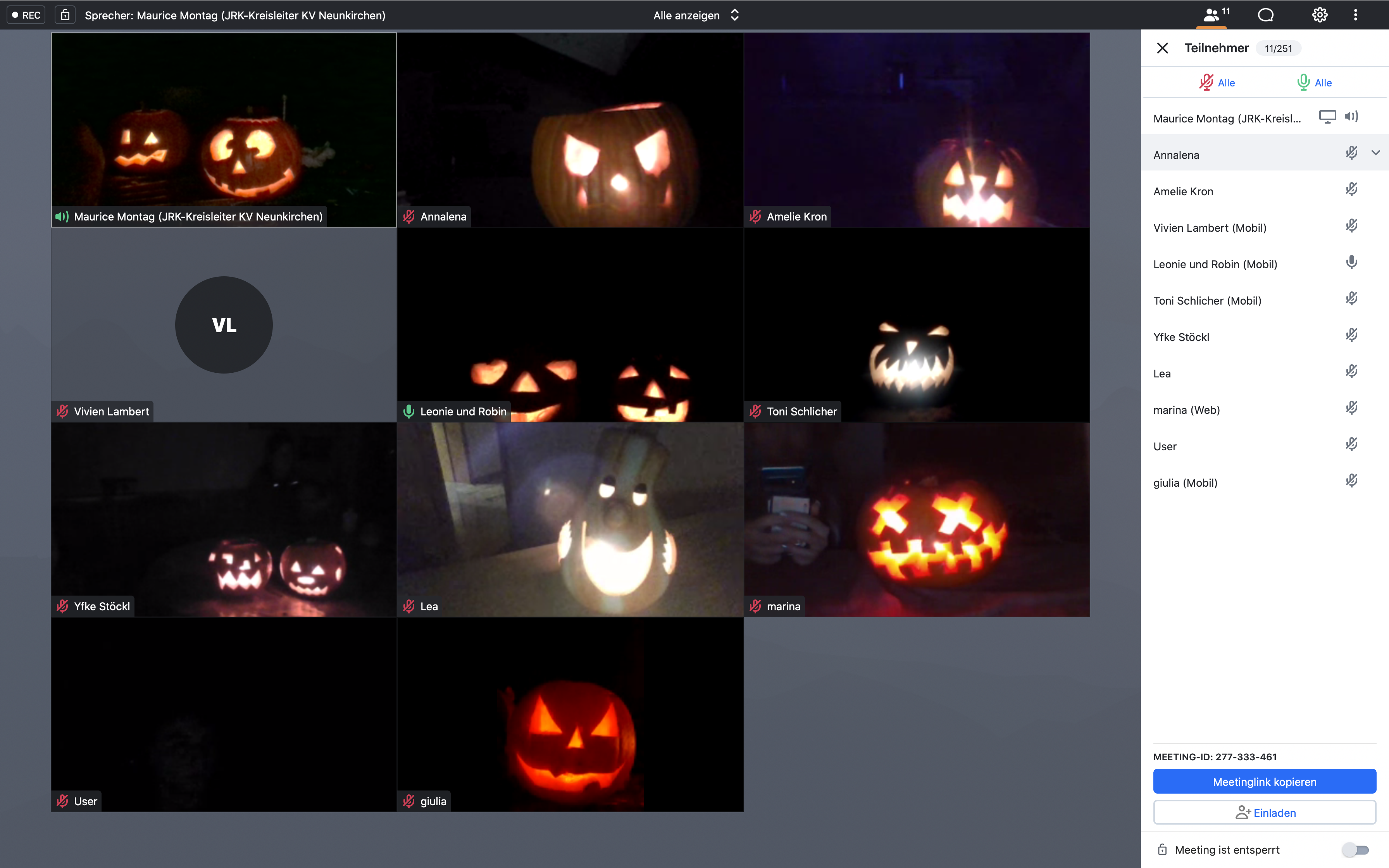Screen dimensions: 1389x868
Task: Click screen share icon for Maurice Montag
Action: click(1327, 117)
